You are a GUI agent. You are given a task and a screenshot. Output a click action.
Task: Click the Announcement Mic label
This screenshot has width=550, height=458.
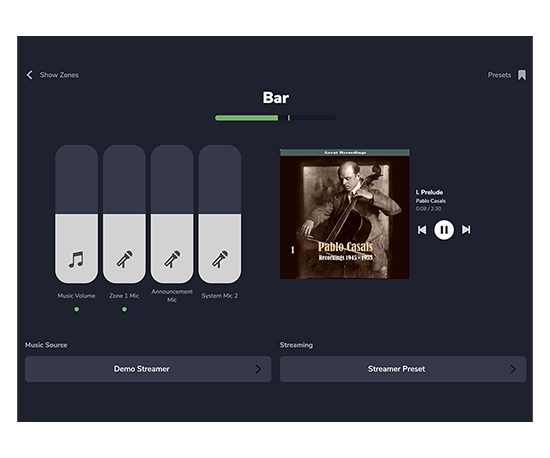tap(172, 296)
